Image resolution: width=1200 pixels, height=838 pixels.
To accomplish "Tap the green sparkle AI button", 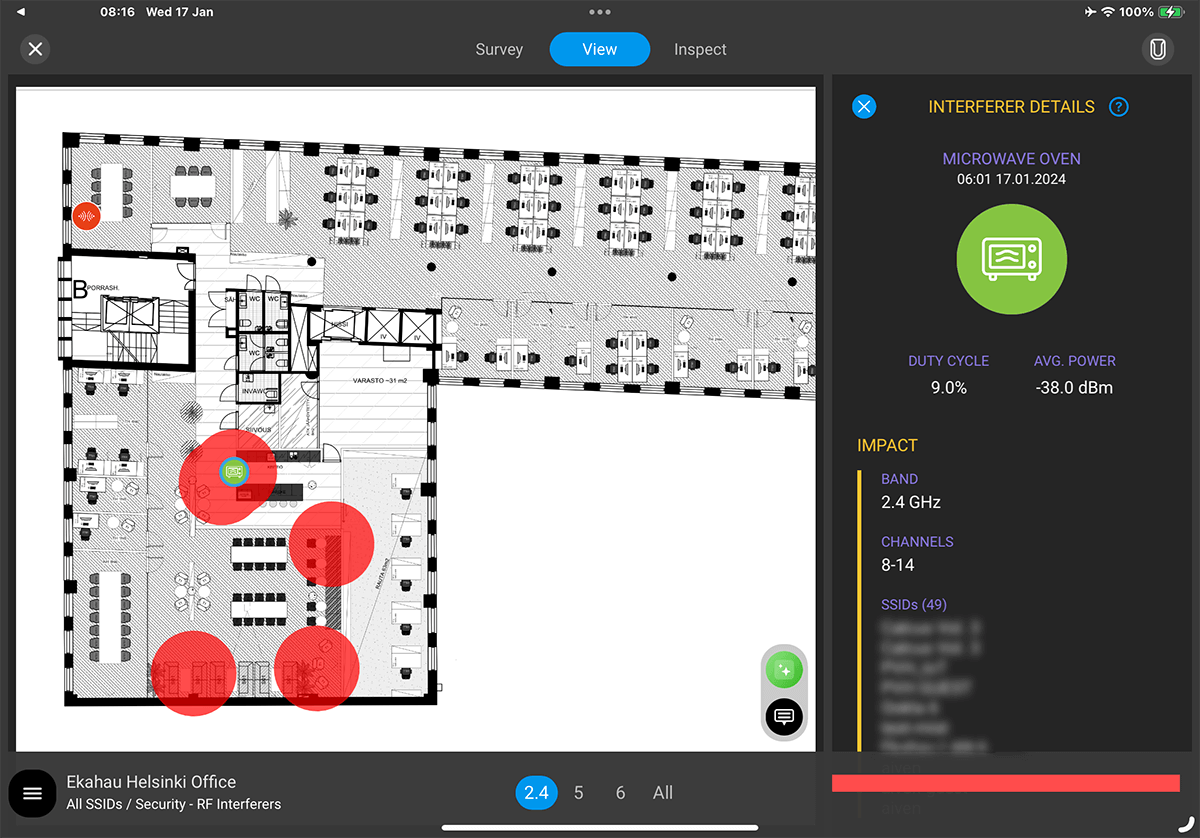I will (x=784, y=670).
